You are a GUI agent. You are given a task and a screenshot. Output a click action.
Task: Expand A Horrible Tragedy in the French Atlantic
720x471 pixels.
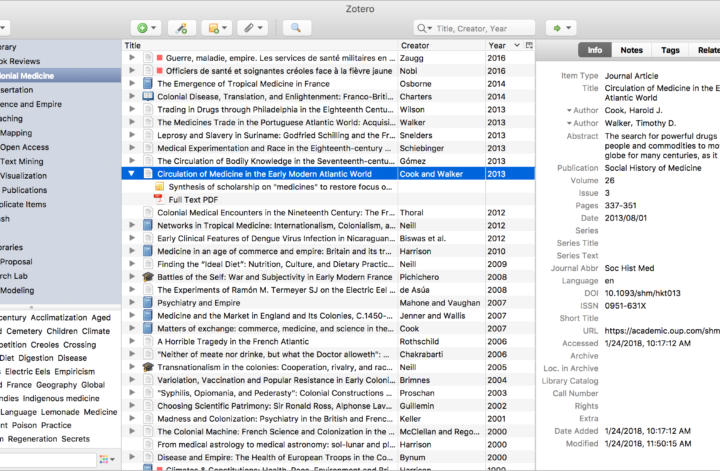tap(132, 341)
